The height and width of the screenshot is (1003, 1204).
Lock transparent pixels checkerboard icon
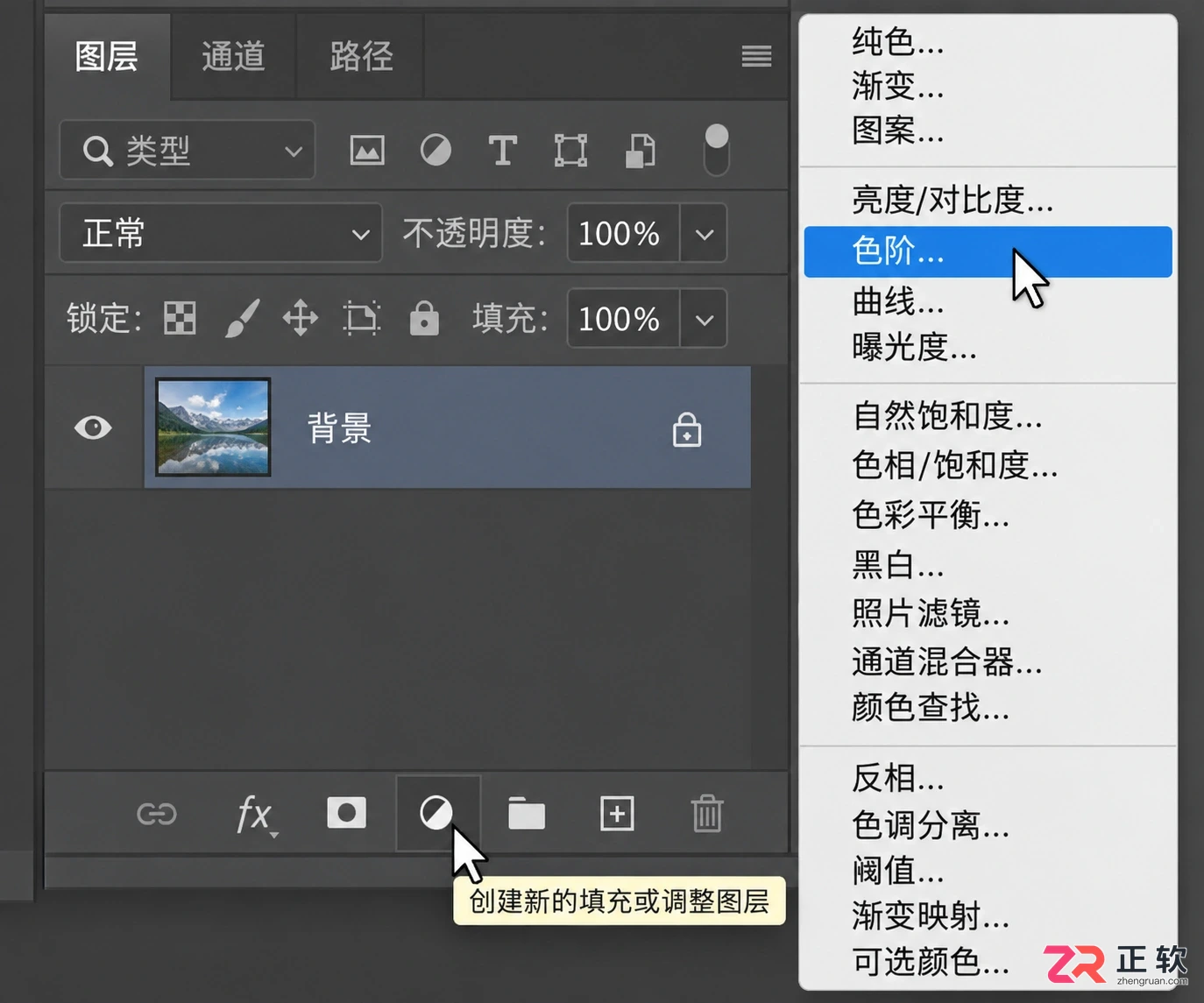coord(180,318)
